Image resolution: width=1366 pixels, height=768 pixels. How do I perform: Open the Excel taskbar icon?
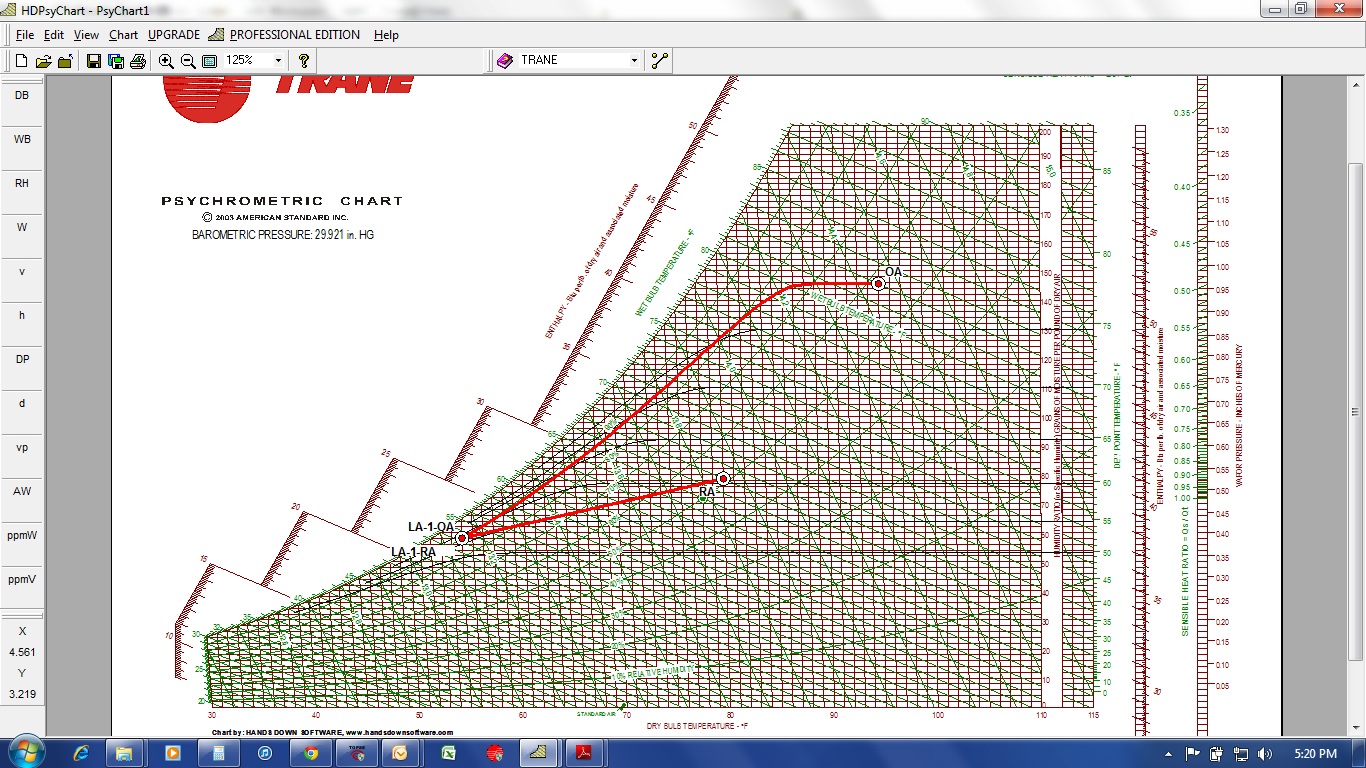[x=449, y=753]
